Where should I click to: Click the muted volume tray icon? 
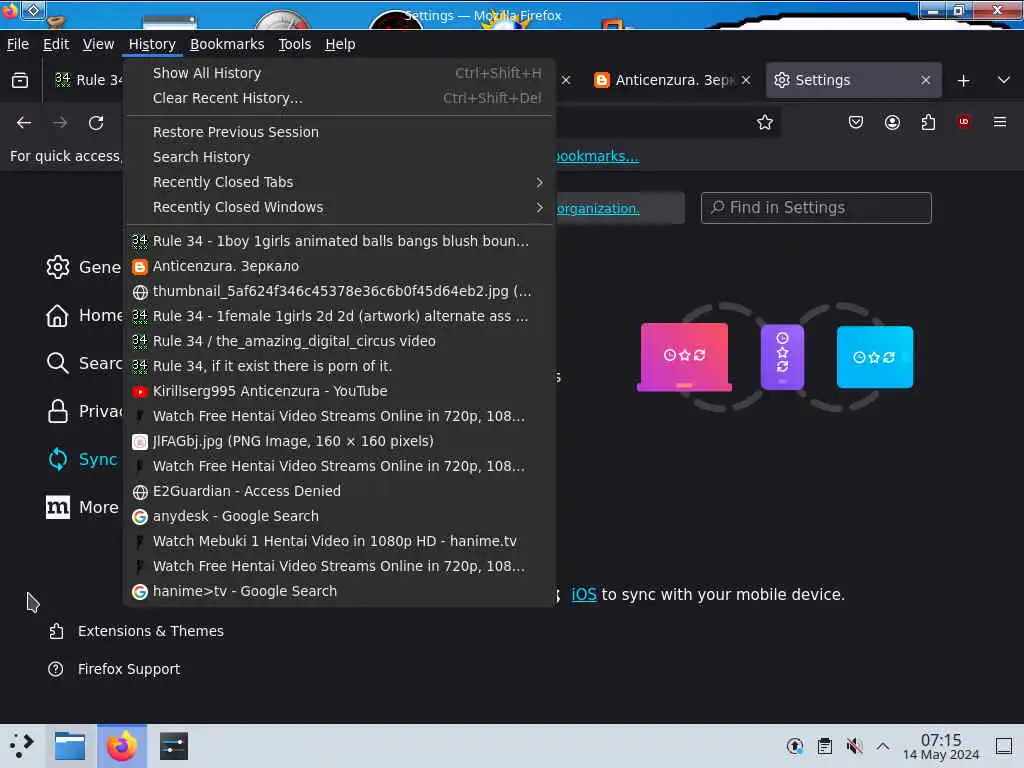pos(854,746)
